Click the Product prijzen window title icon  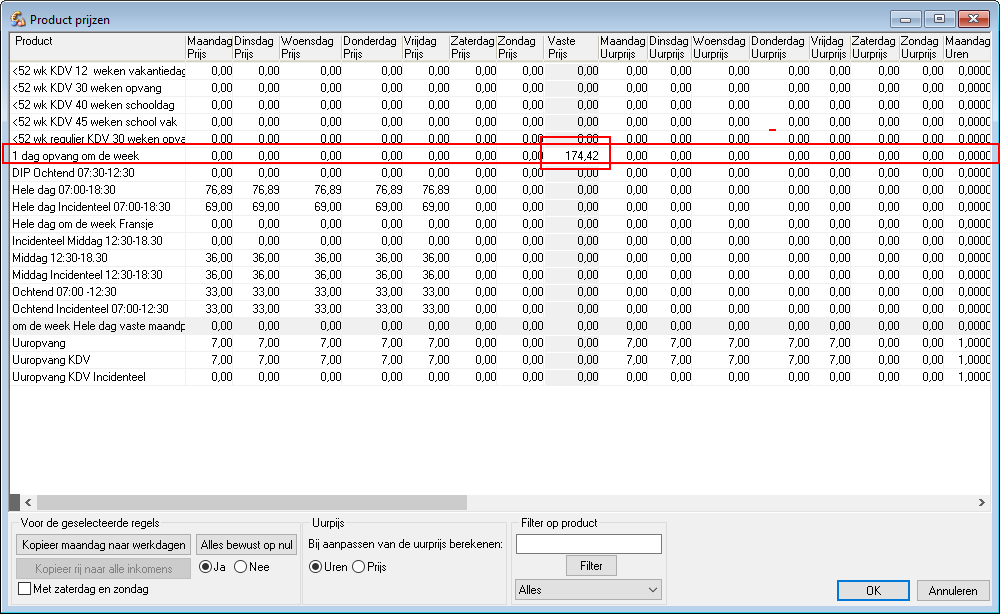[17, 19]
